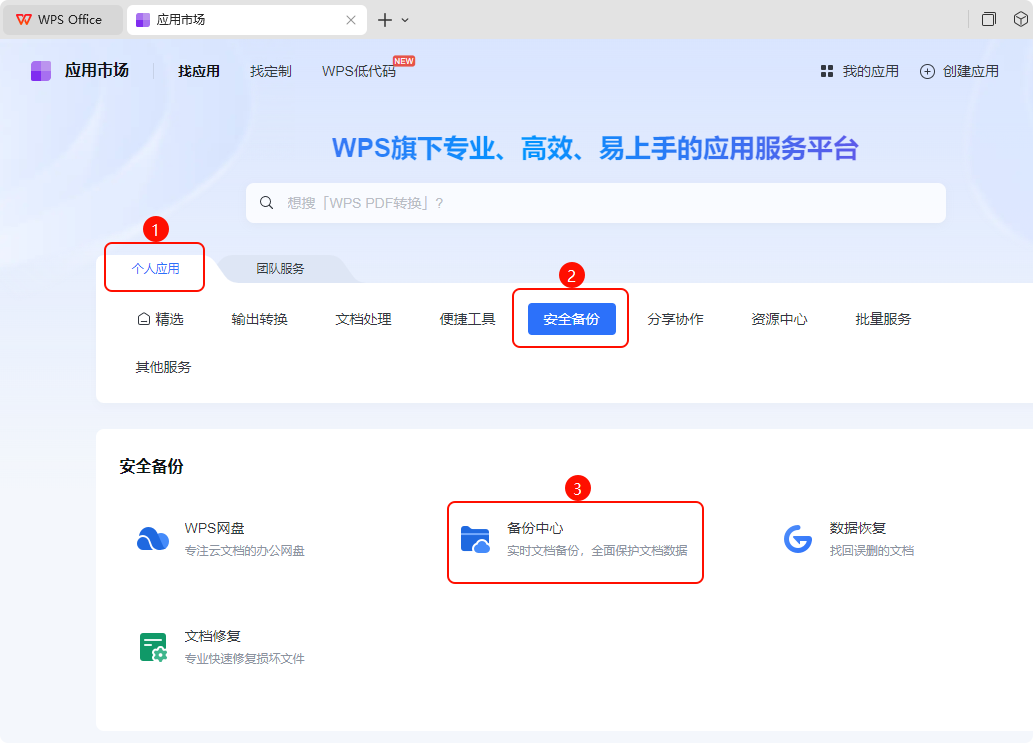Open the WPS网盘 cloud icon
This screenshot has height=743, width=1033.
153,539
